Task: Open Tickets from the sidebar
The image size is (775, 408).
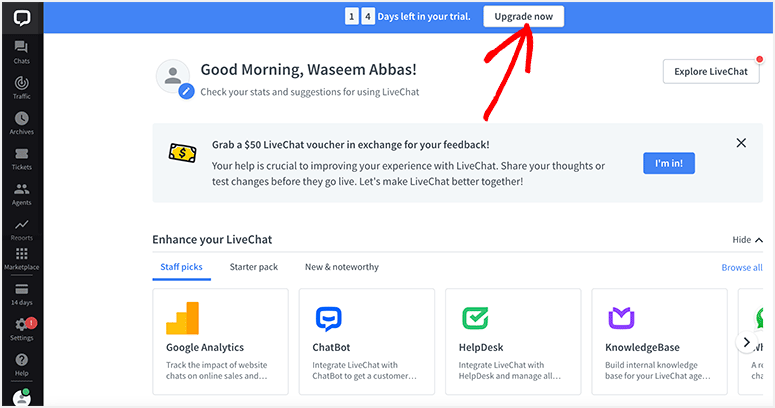Action: click(21, 158)
